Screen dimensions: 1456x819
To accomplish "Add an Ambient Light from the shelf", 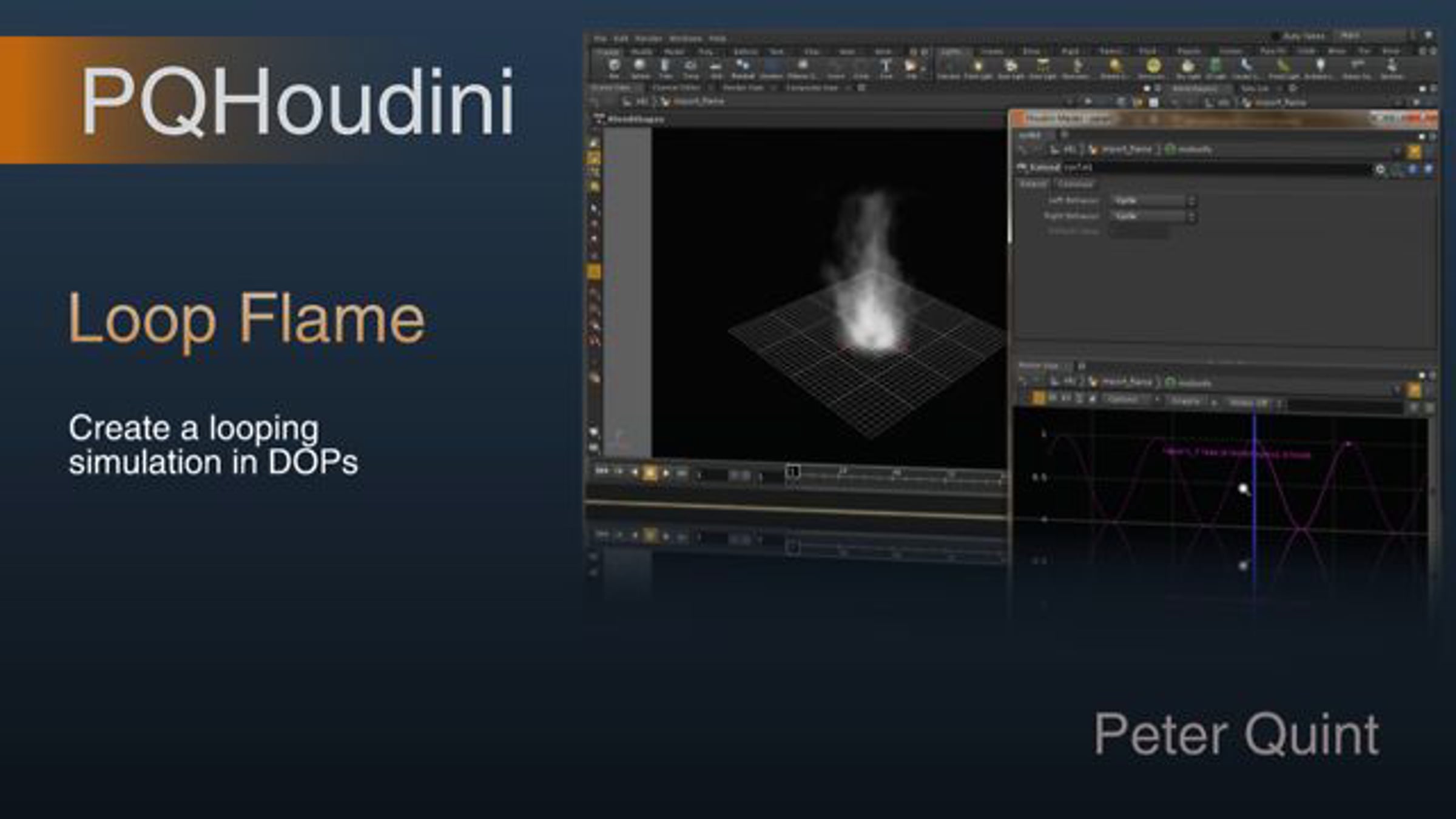I will click(x=1319, y=68).
